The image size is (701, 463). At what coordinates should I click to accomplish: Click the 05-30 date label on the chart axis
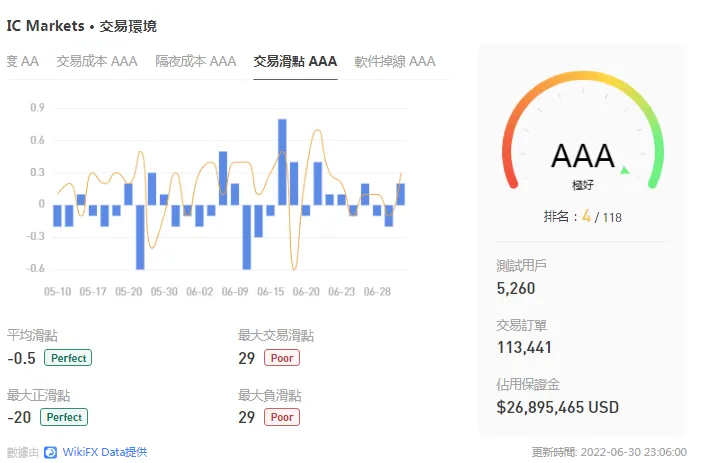pyautogui.click(x=164, y=292)
